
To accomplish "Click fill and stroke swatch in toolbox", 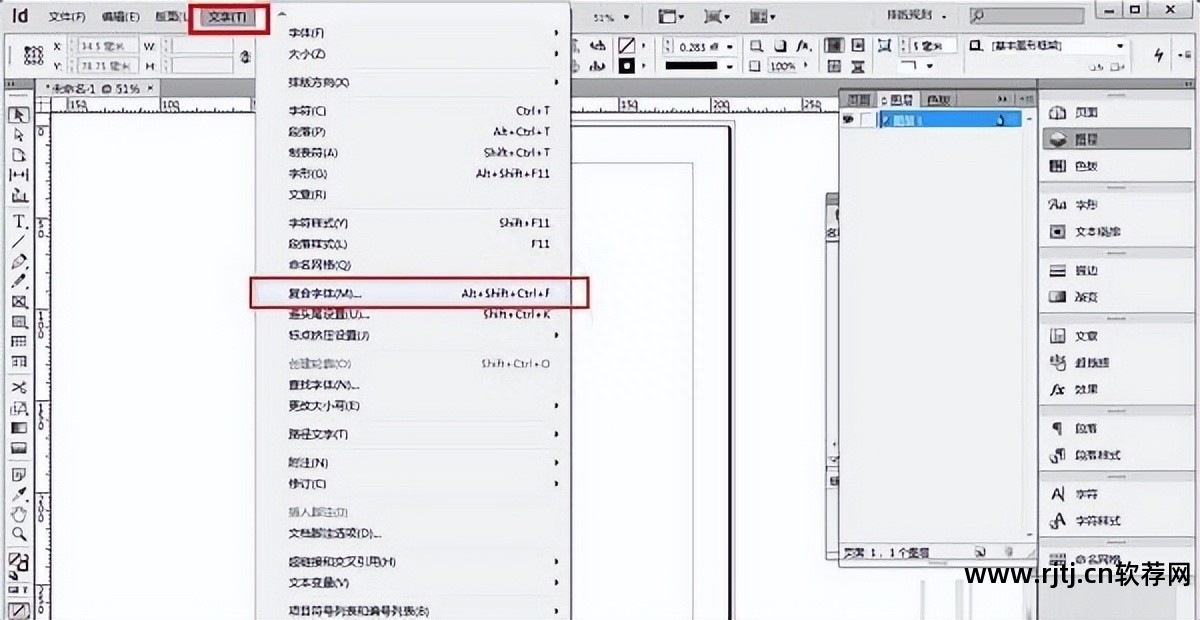I will 18,564.
